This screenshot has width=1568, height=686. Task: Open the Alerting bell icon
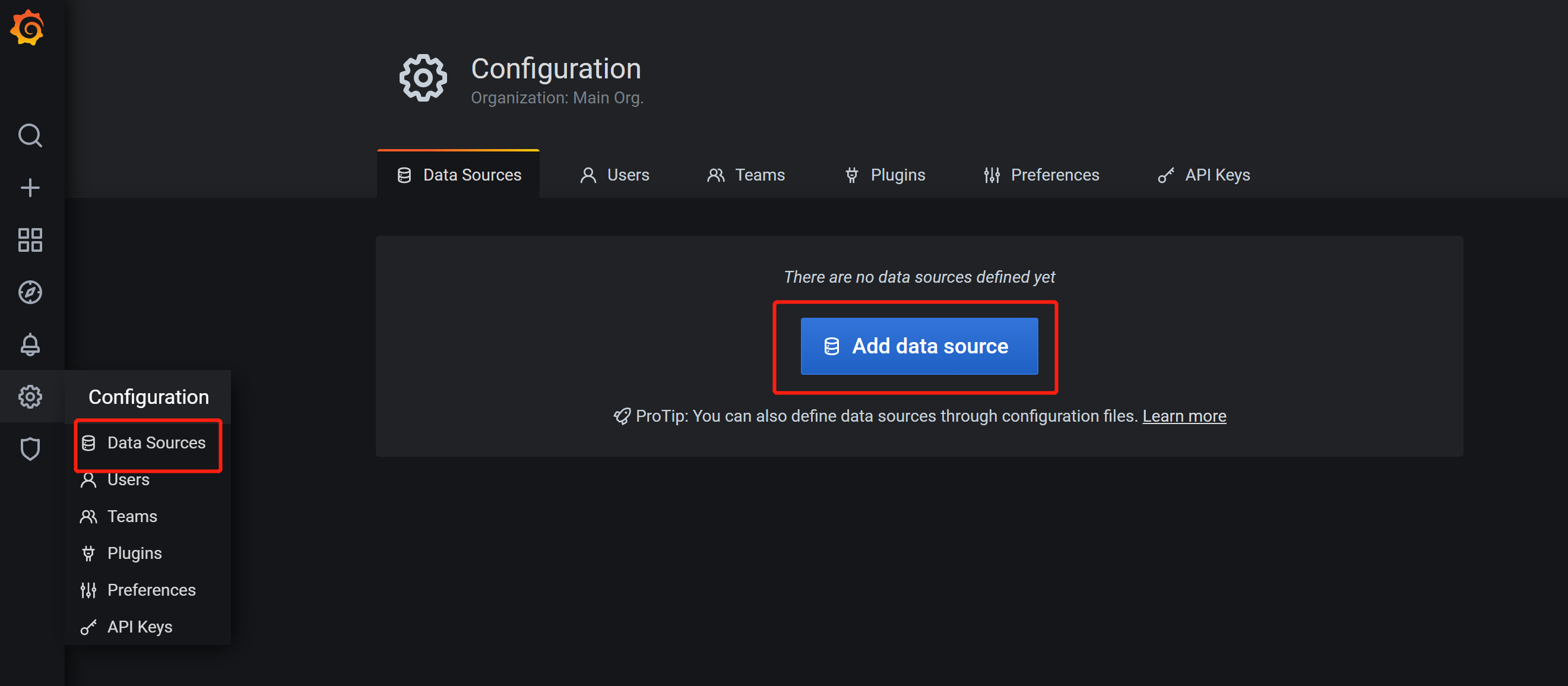pos(30,344)
